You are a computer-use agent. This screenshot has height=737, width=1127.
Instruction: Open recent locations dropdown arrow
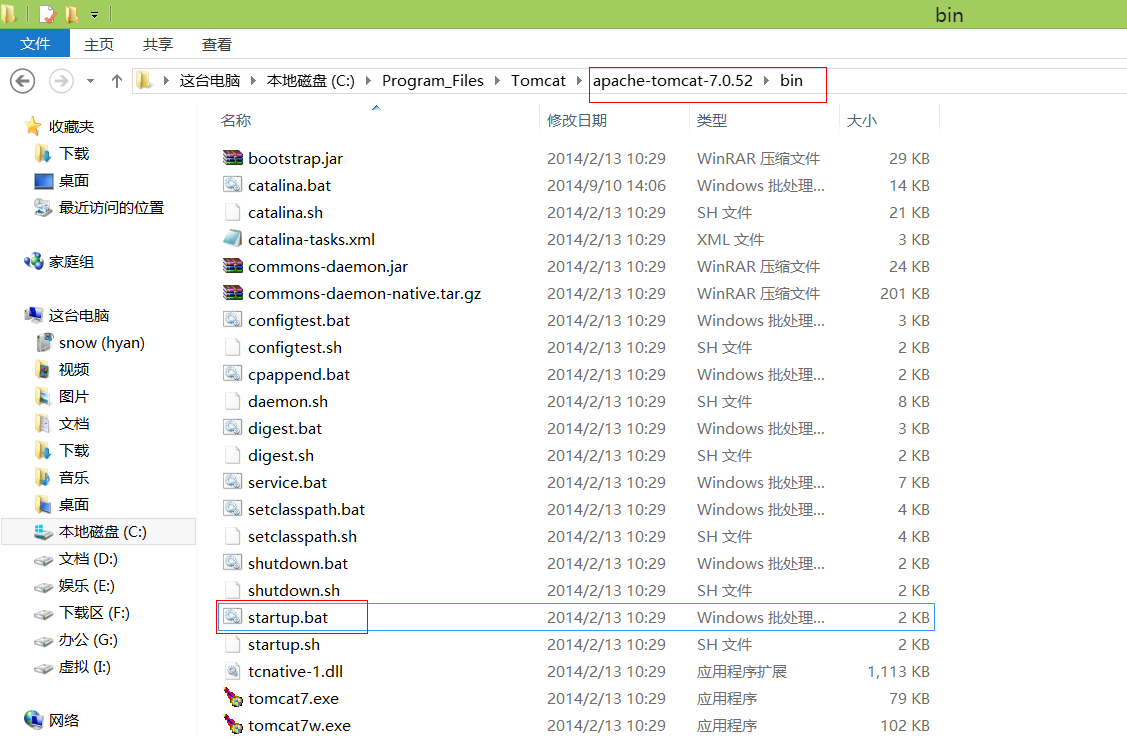click(x=91, y=81)
